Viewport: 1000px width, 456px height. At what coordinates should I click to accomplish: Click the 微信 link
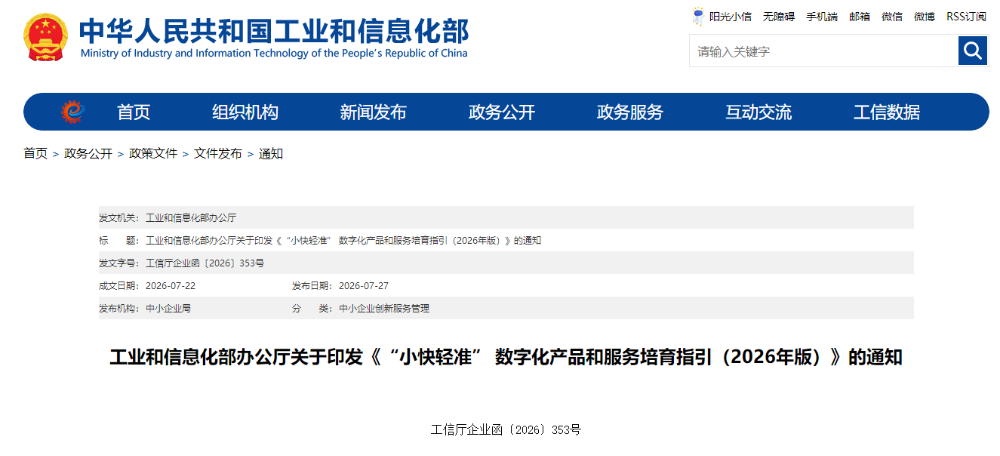892,17
